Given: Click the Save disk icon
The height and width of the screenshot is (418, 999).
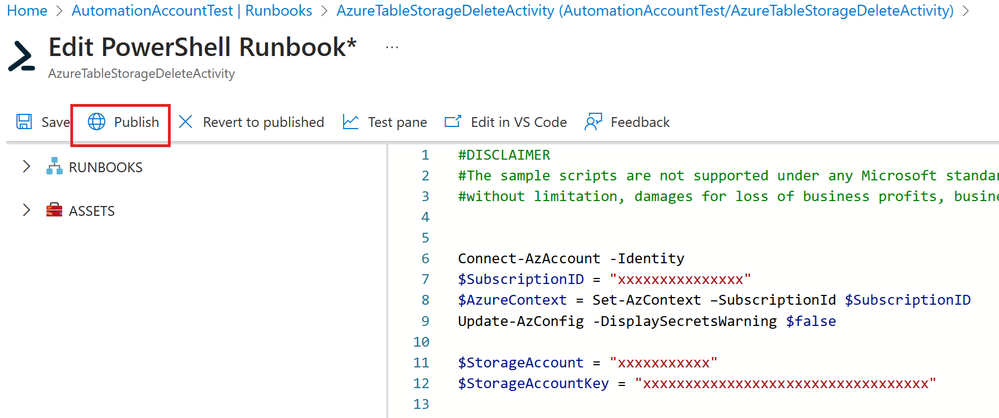Looking at the screenshot, I should (x=24, y=122).
